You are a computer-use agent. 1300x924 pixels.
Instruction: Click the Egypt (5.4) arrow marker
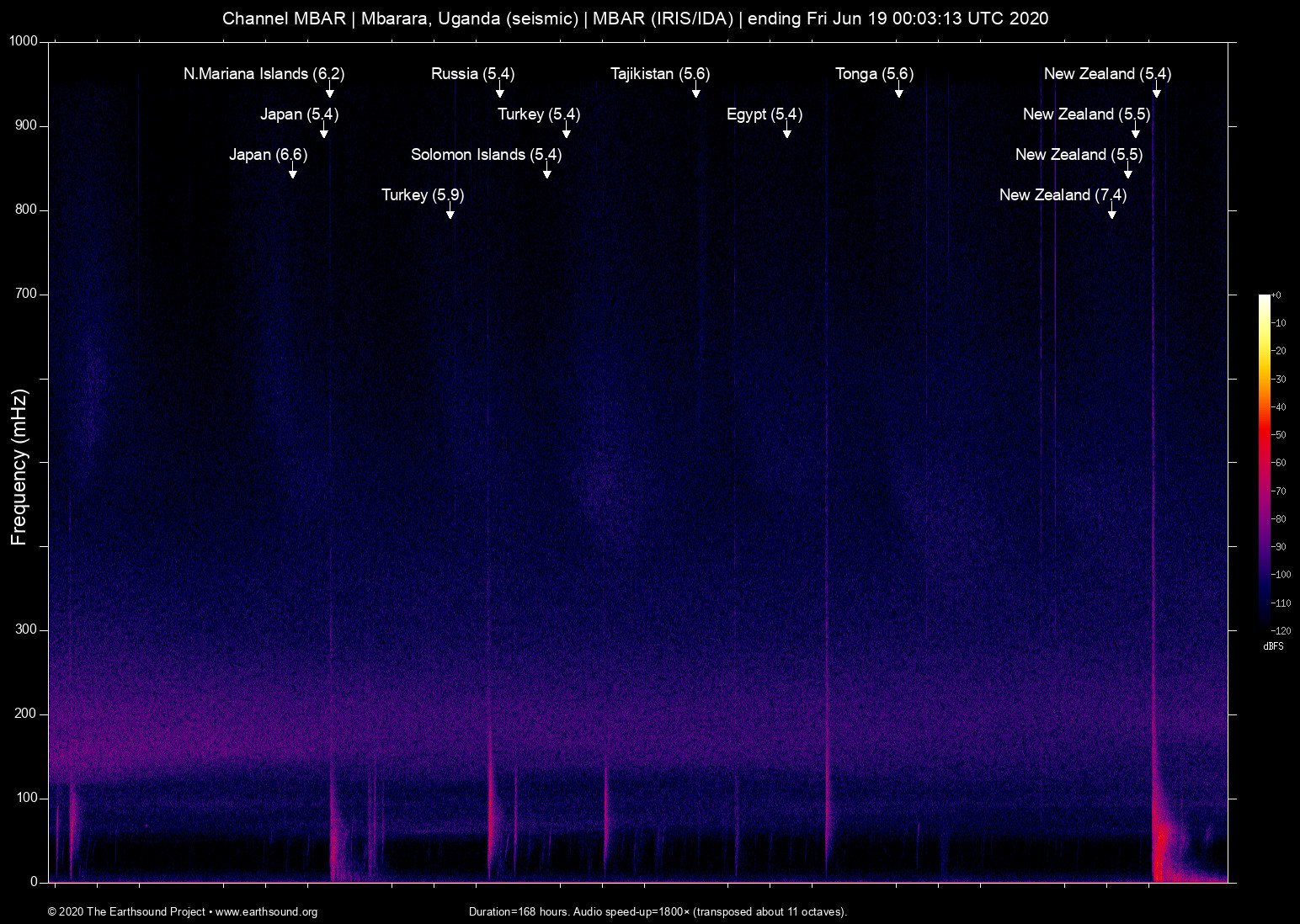[787, 132]
